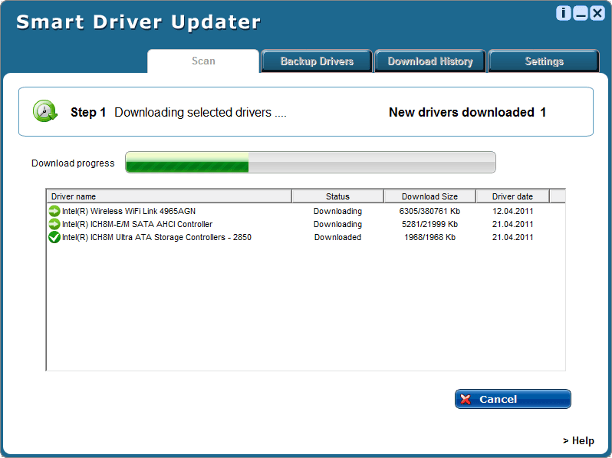Click the green clock step icon
Image resolution: width=612 pixels, height=458 pixels.
pyautogui.click(x=45, y=111)
